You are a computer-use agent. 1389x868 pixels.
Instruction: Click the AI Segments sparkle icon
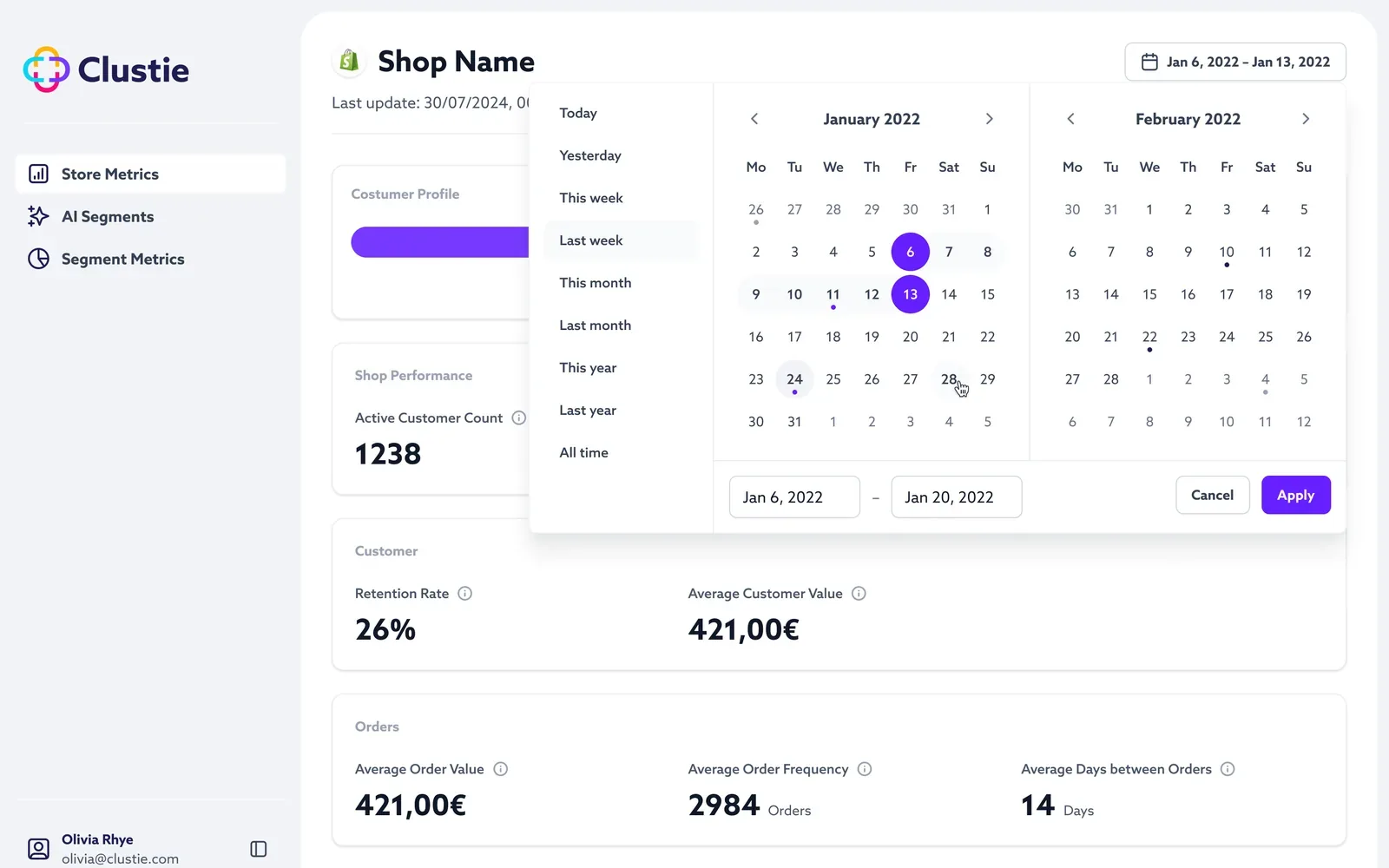coord(38,216)
